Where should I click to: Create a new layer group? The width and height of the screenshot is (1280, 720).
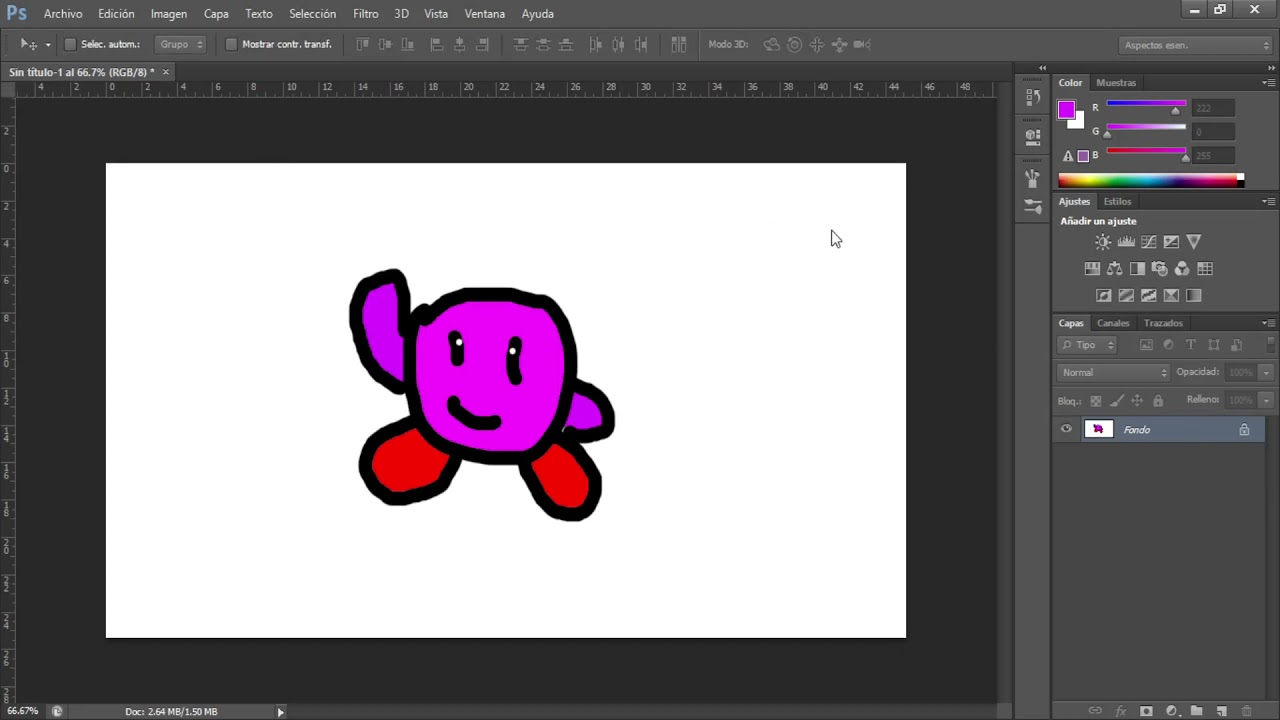[x=1196, y=711]
